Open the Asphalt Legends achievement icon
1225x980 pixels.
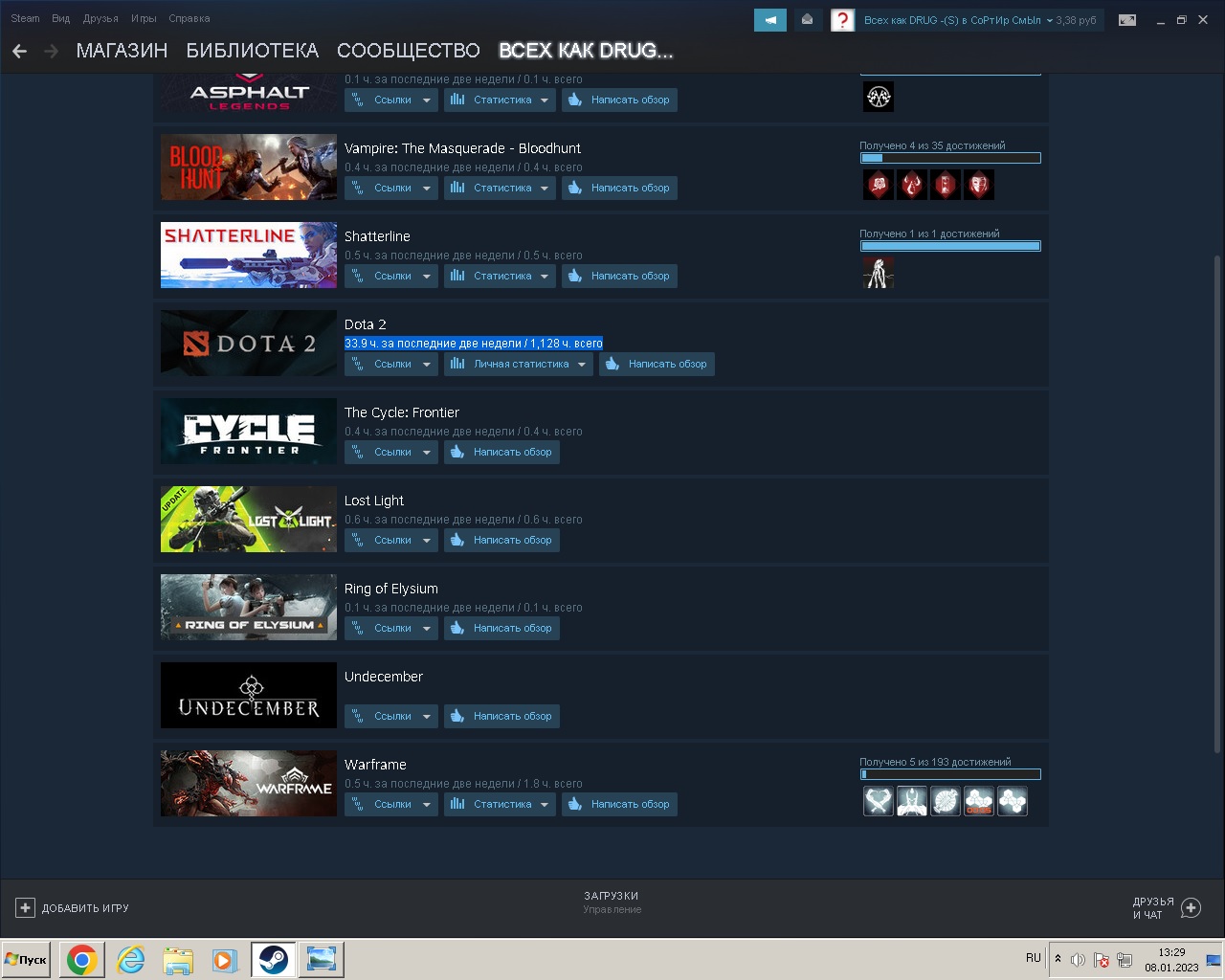click(879, 97)
